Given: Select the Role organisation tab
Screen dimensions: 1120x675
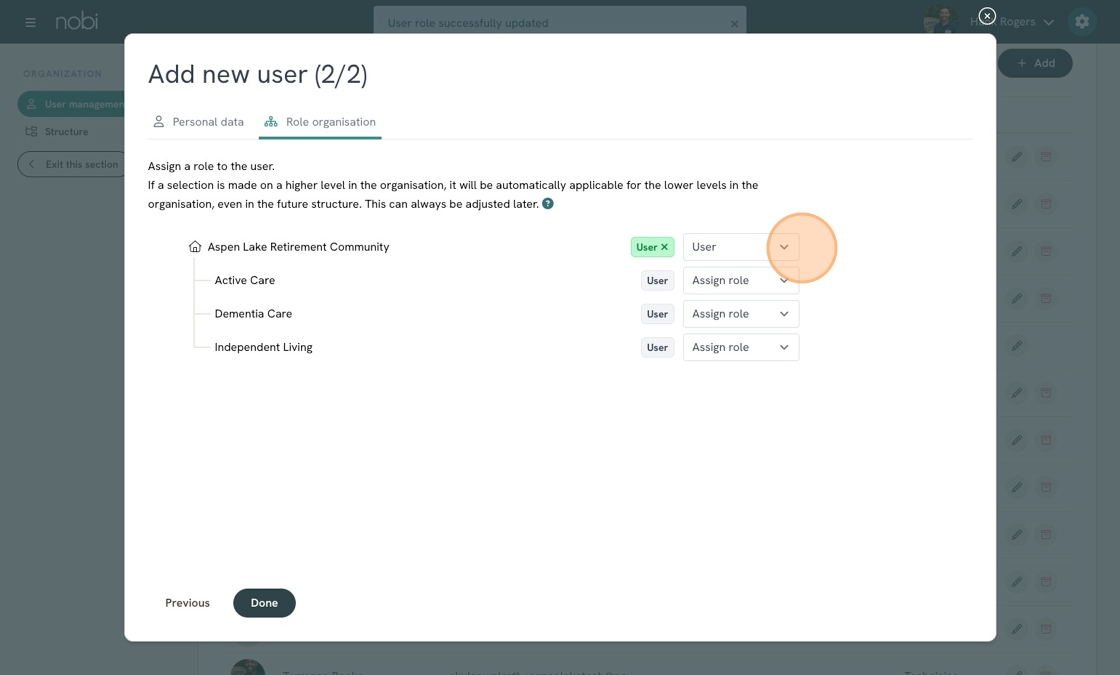Looking at the screenshot, I should click(x=320, y=122).
